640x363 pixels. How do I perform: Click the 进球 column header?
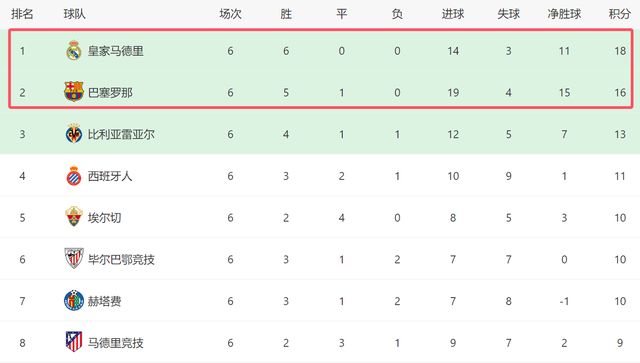pyautogui.click(x=453, y=14)
